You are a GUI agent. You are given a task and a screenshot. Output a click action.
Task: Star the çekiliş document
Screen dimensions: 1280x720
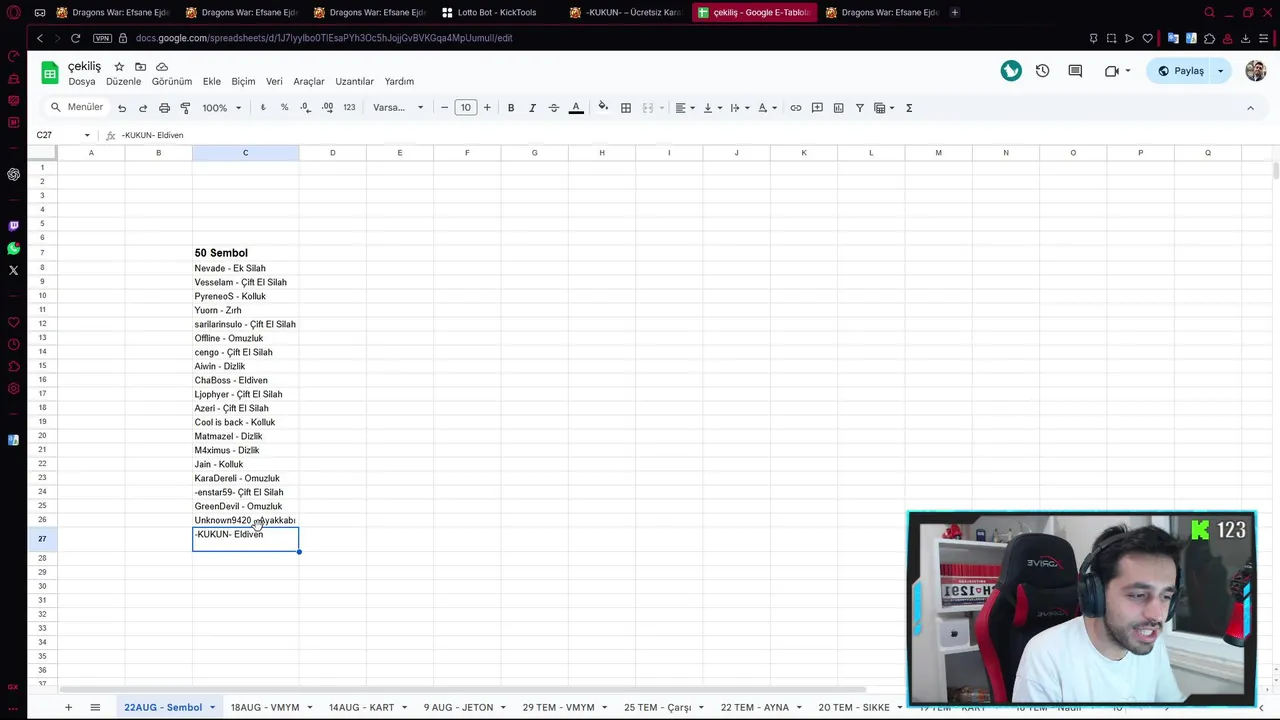[119, 67]
